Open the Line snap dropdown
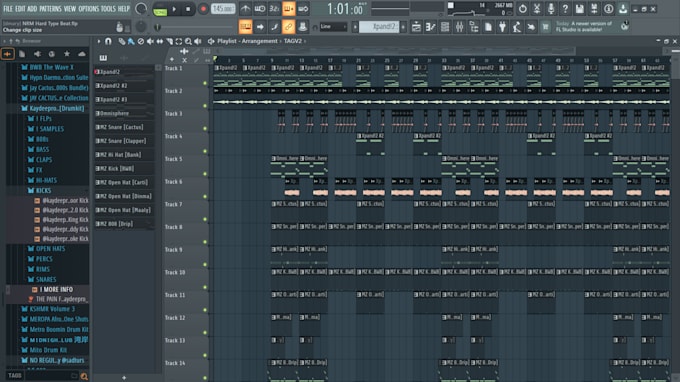 [x=333, y=27]
